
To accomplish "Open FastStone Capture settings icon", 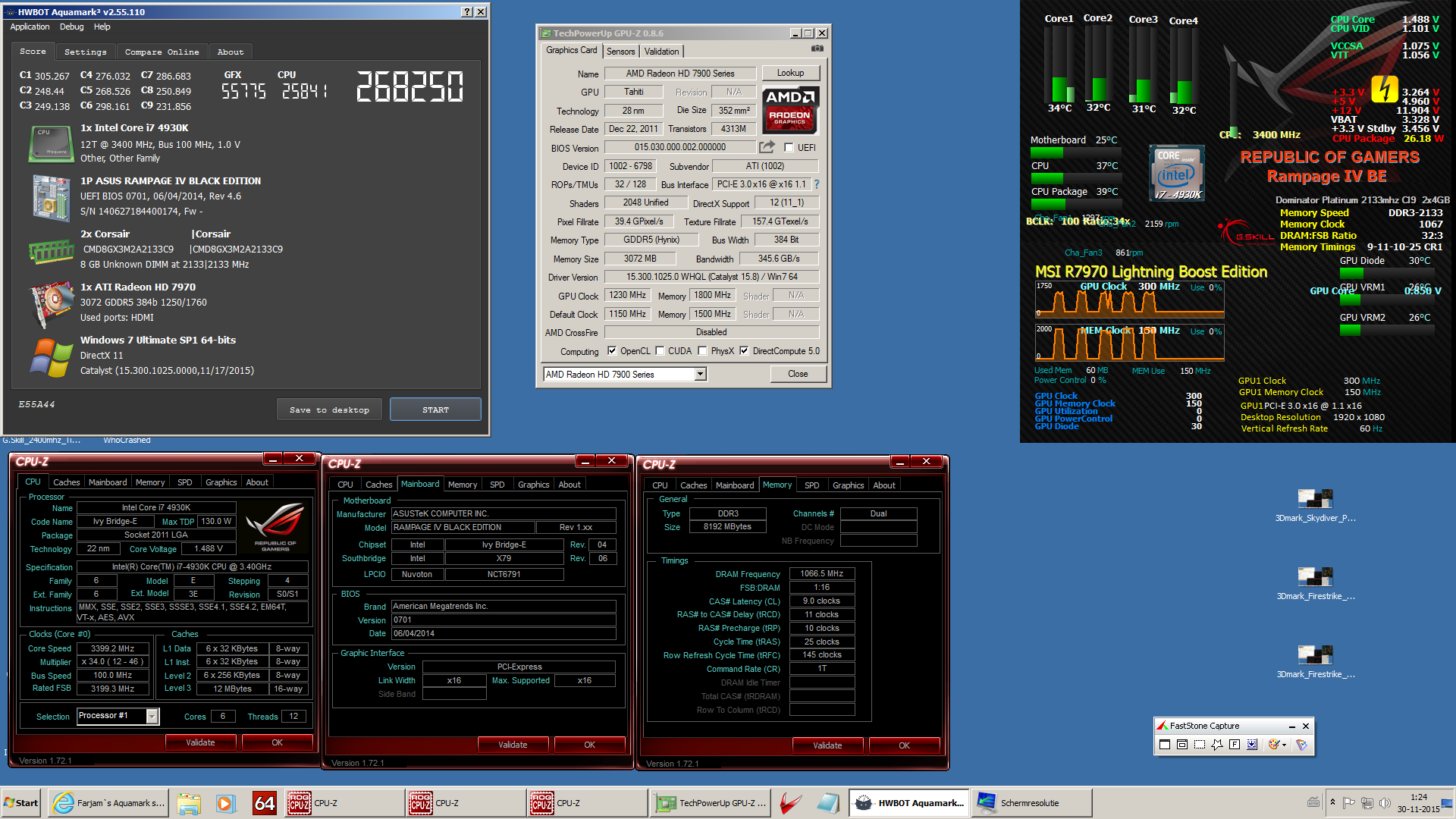I will (x=1301, y=745).
